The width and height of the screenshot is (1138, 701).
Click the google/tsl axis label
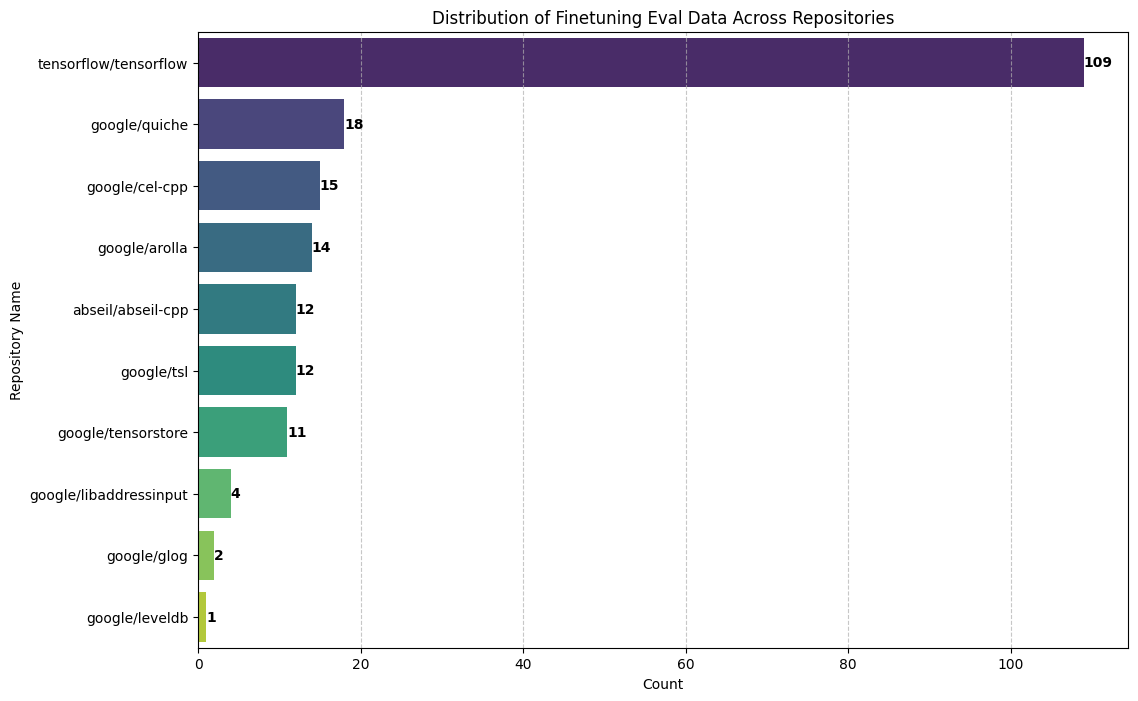[155, 372]
